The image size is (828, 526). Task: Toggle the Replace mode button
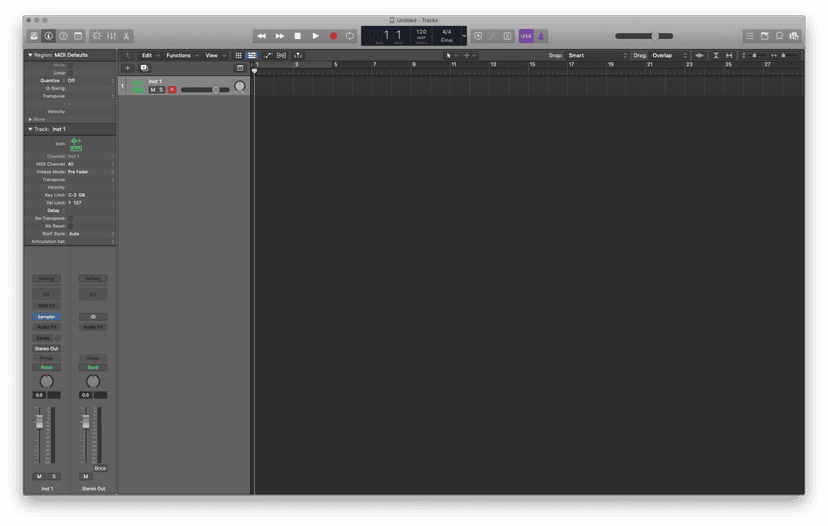tap(478, 36)
